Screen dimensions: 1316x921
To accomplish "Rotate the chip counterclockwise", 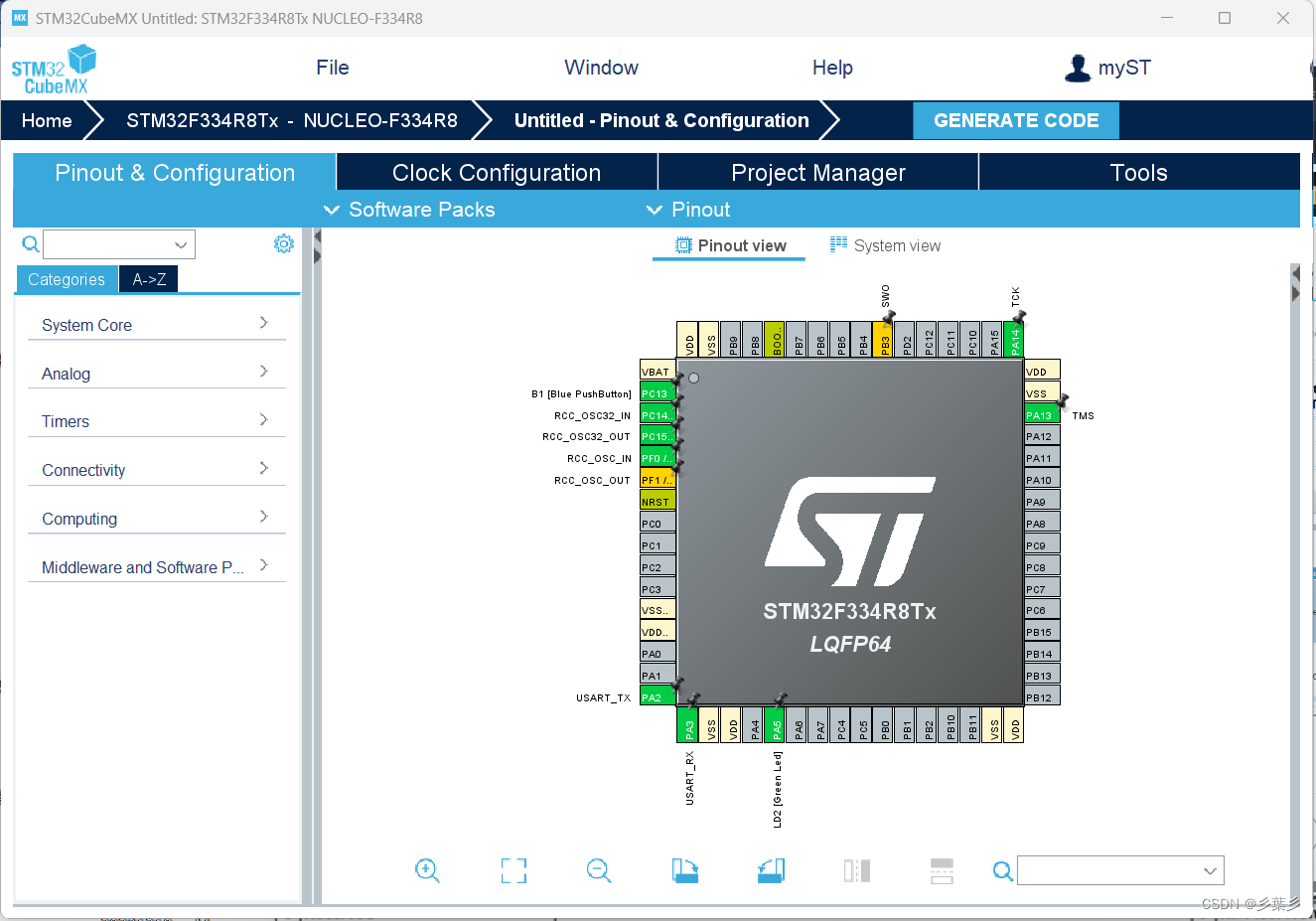I will pyautogui.click(x=771, y=871).
